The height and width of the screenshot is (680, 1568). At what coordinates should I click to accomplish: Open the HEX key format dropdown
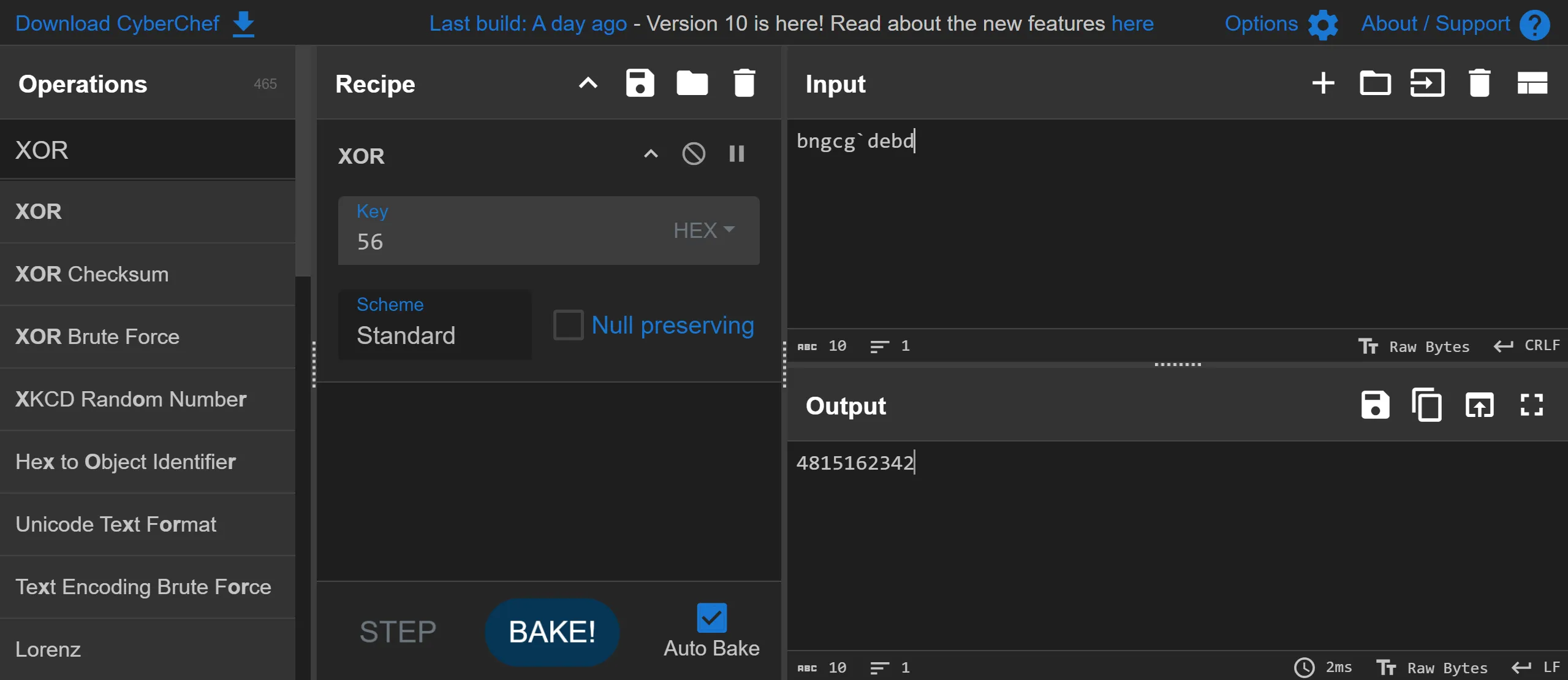pos(703,231)
